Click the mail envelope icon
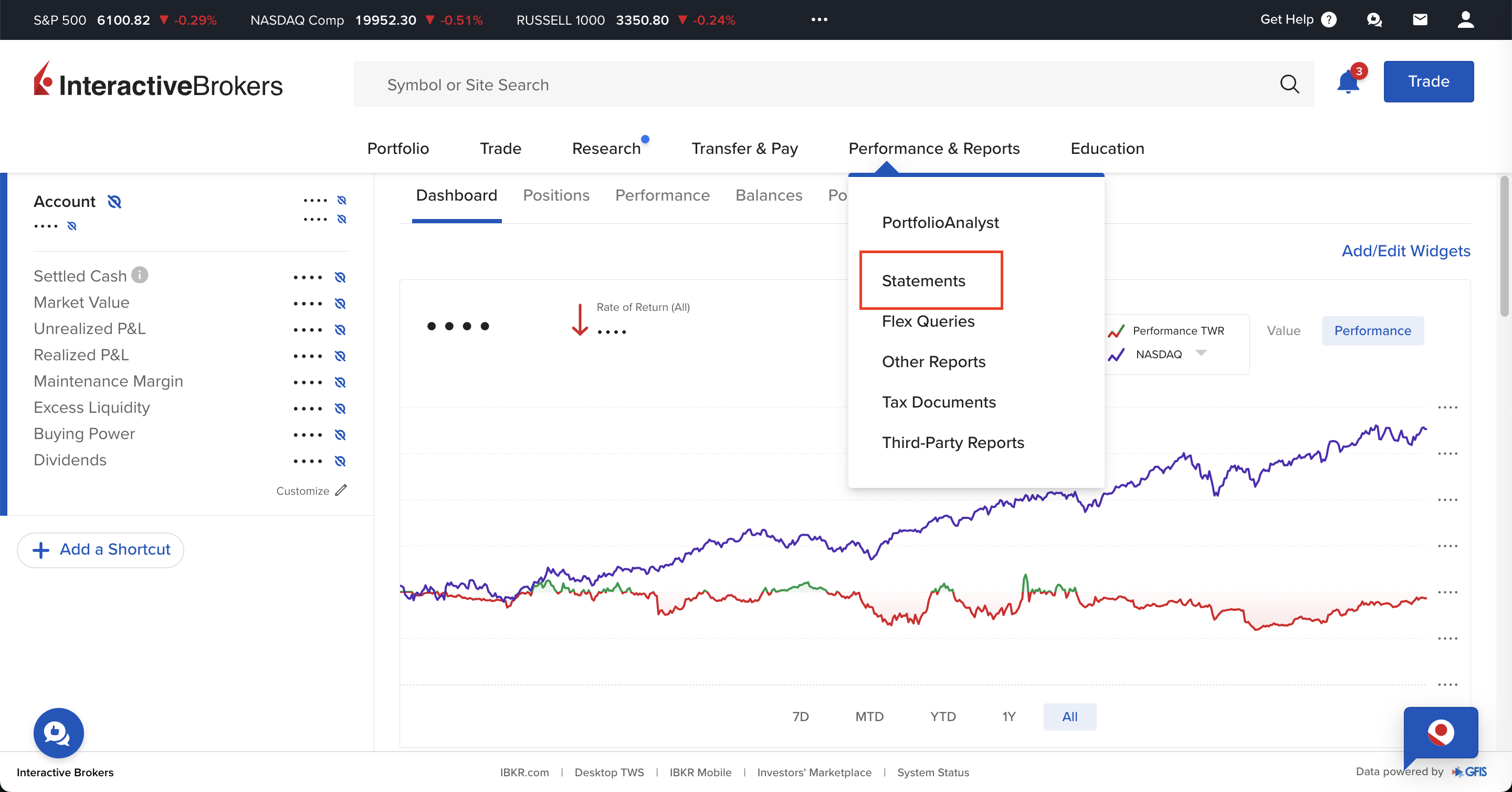1512x792 pixels. tap(1420, 19)
